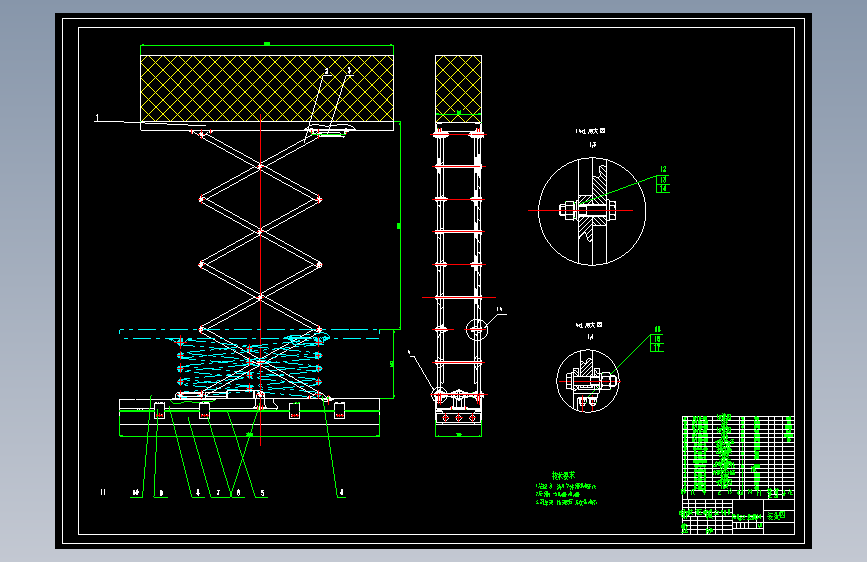Select the drawing-name cell at title block's lower right
Screen dimensions: 867x562
click(x=779, y=516)
